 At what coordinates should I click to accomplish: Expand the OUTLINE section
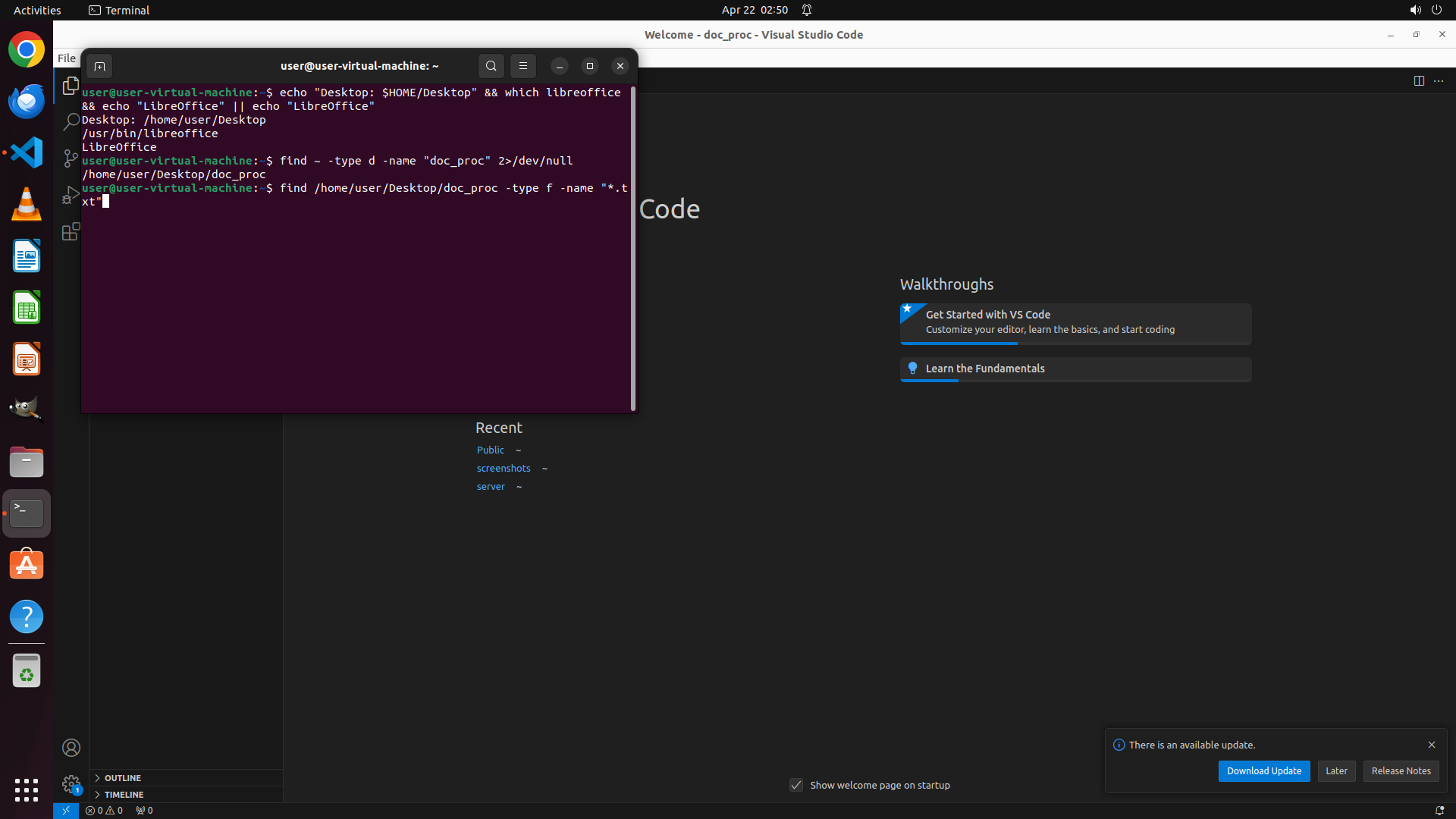[x=122, y=778]
